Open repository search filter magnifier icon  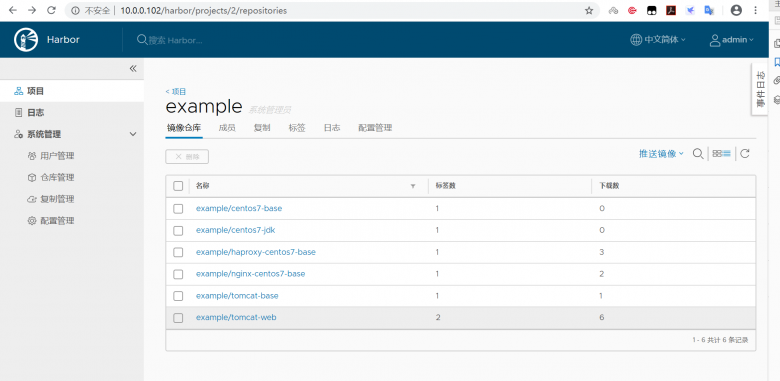(698, 153)
